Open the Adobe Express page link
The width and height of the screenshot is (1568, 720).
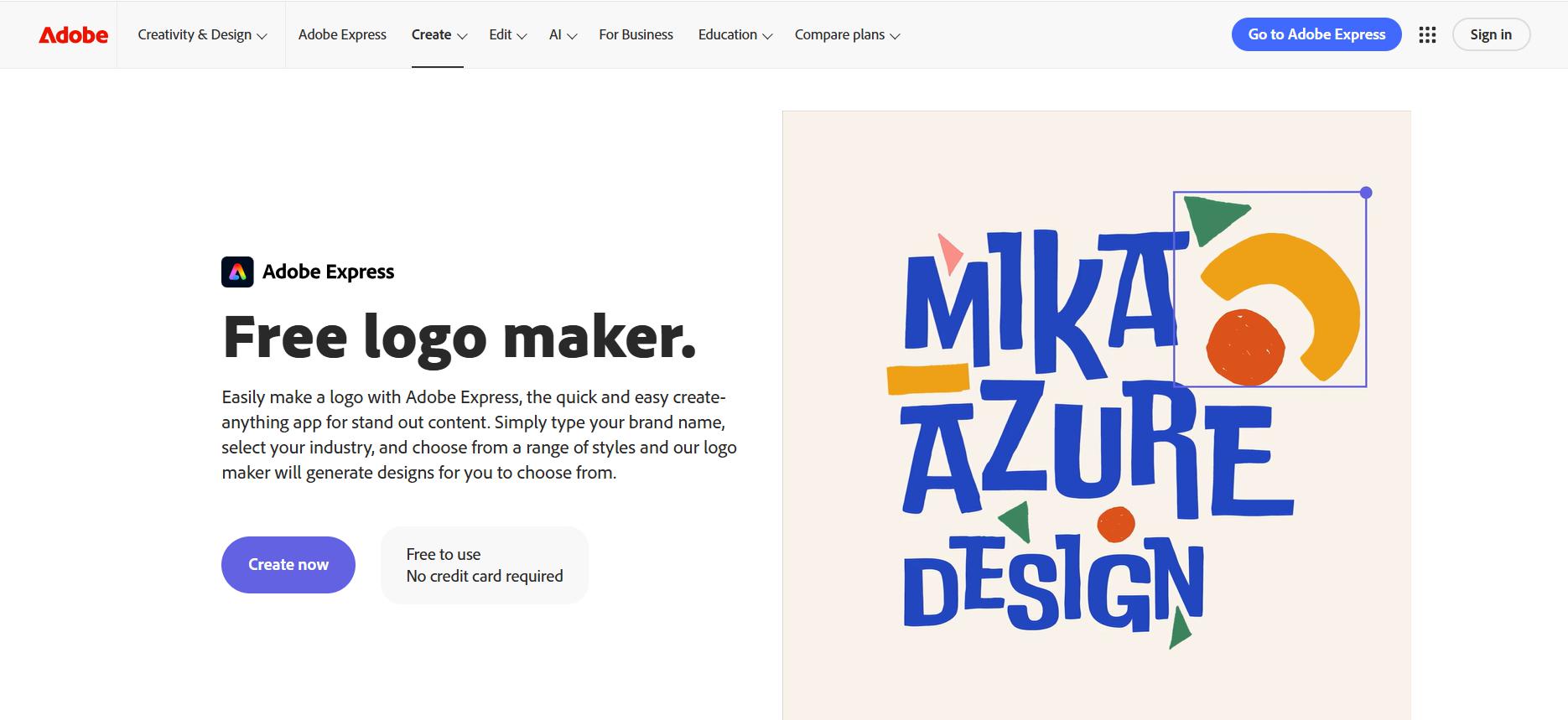tap(342, 34)
